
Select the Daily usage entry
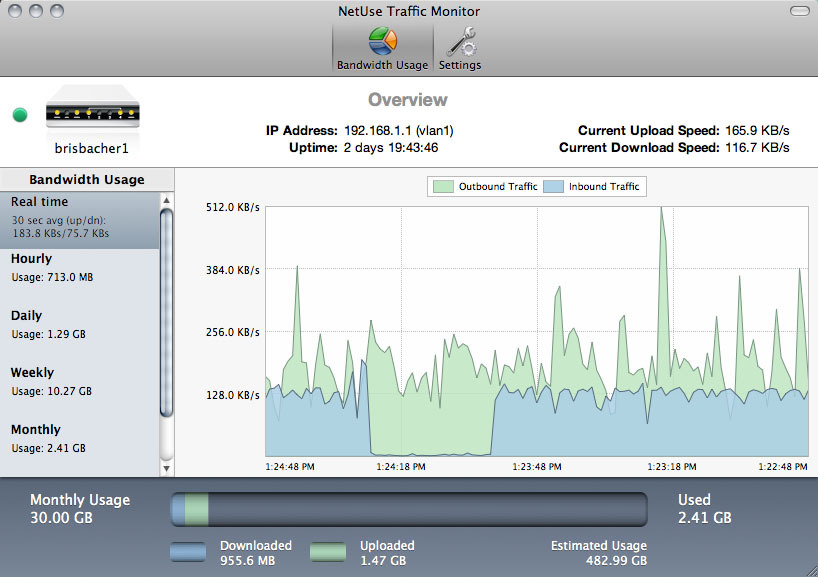pos(80,324)
